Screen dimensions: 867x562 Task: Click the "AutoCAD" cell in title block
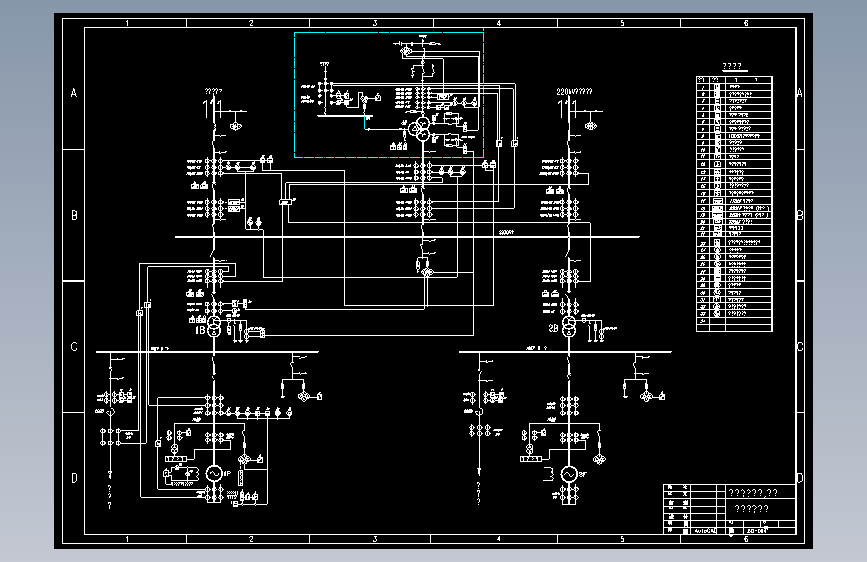(705, 531)
